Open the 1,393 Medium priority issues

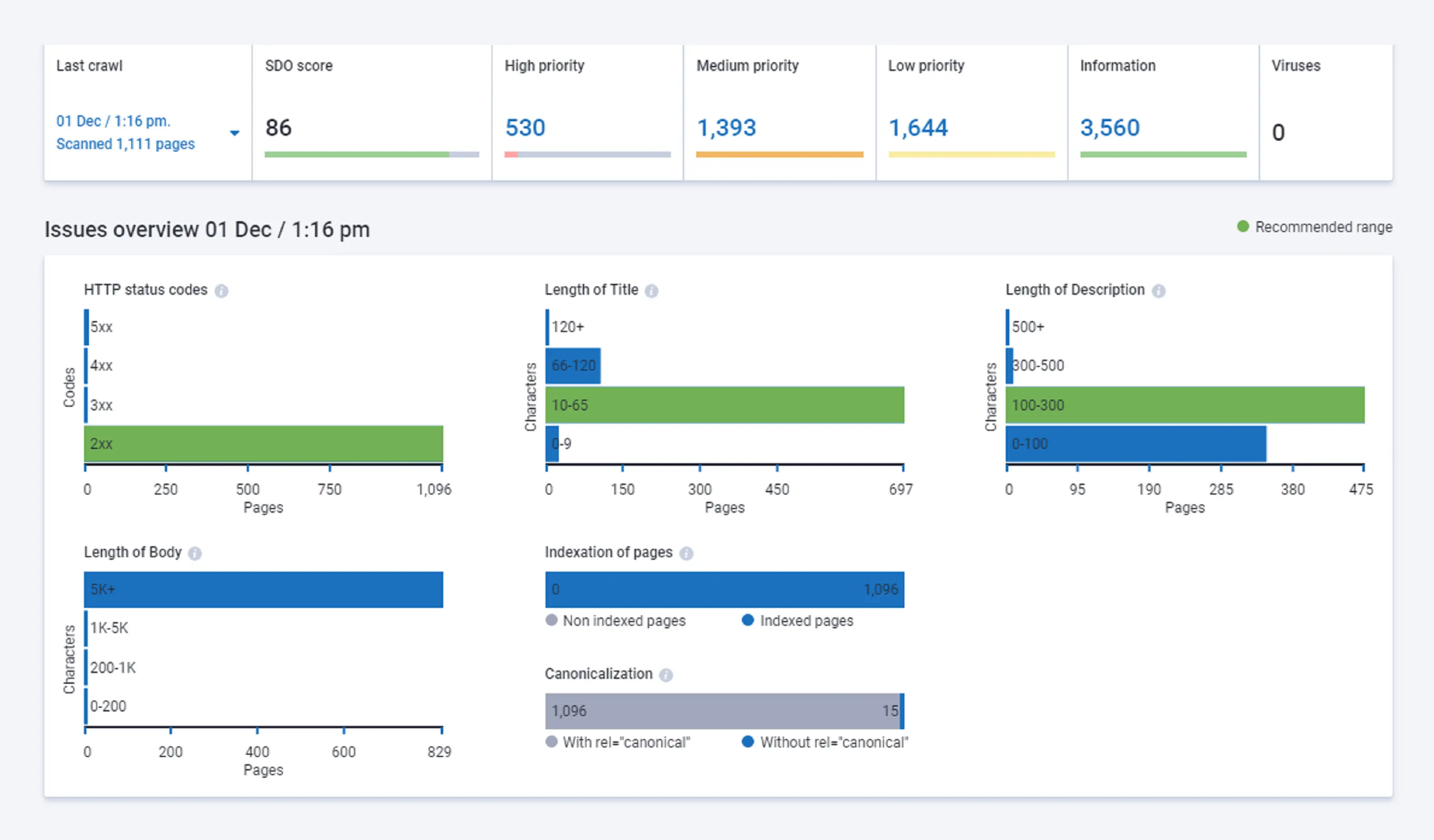pos(727,128)
